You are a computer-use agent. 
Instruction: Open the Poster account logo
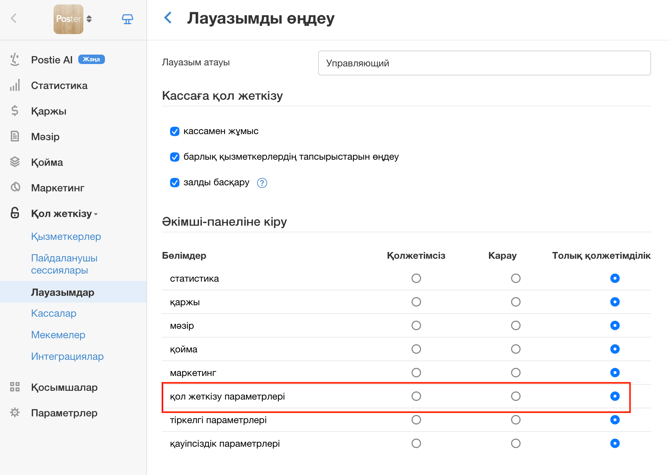pyautogui.click(x=68, y=19)
